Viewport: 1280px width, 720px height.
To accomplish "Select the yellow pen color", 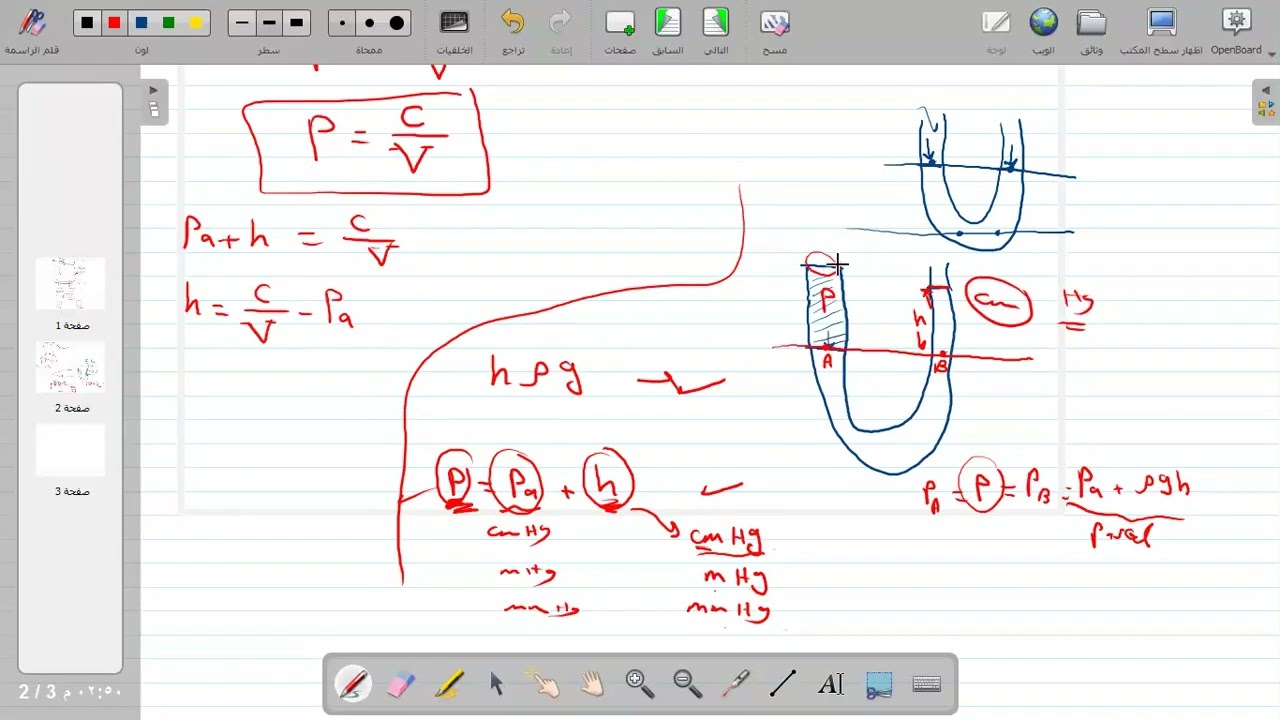I will click(196, 23).
